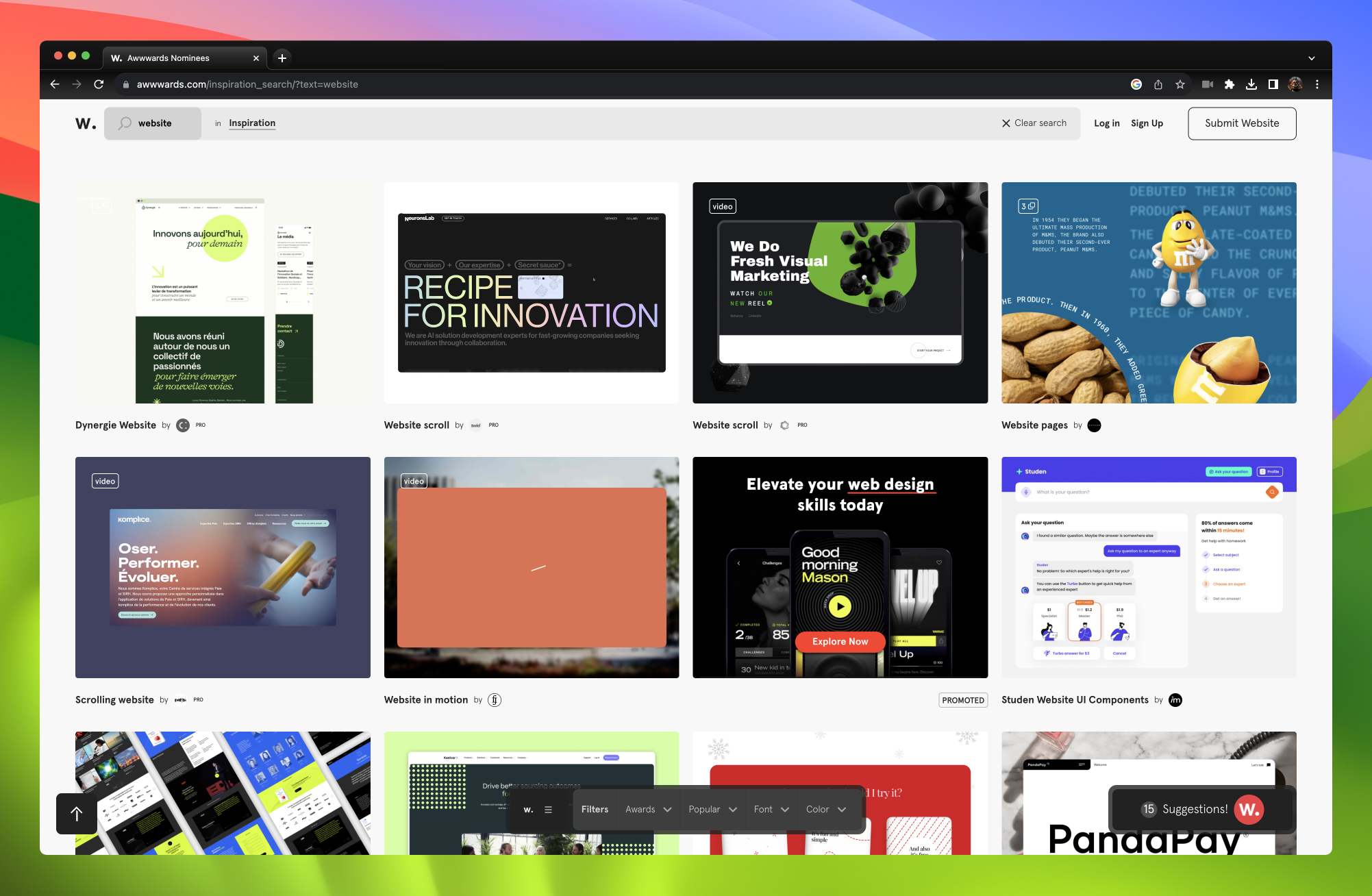Open the Popular sorting dropdown
Viewport: 1372px width, 896px height.
pyautogui.click(x=712, y=809)
